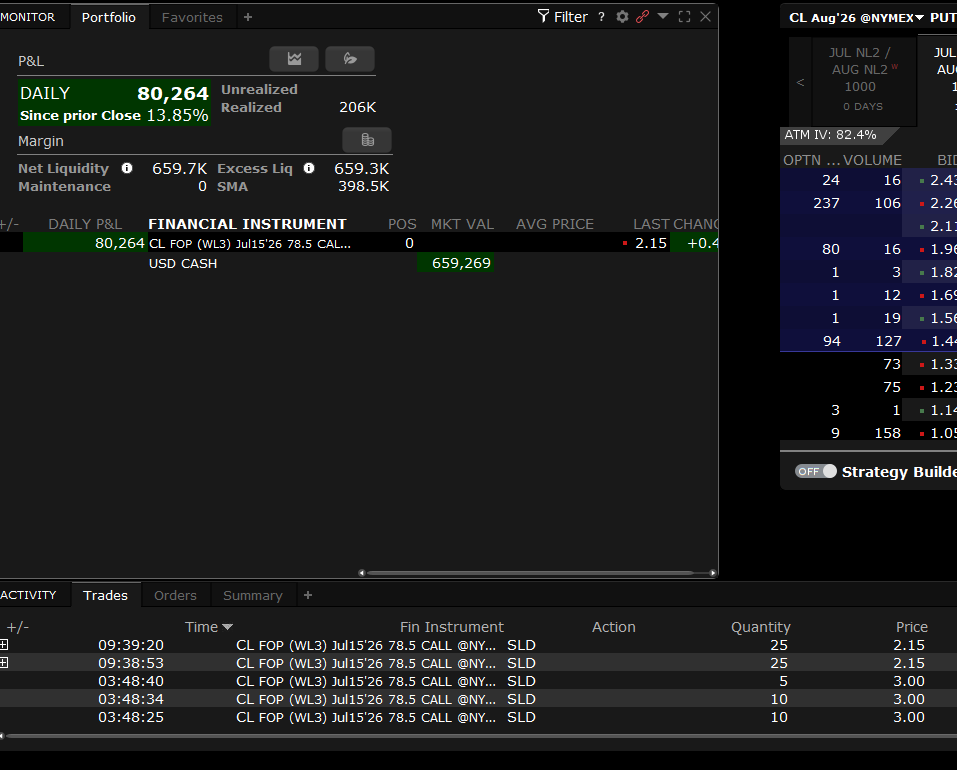Click the P&L share arrow icon button
The width and height of the screenshot is (957, 770).
[350, 59]
